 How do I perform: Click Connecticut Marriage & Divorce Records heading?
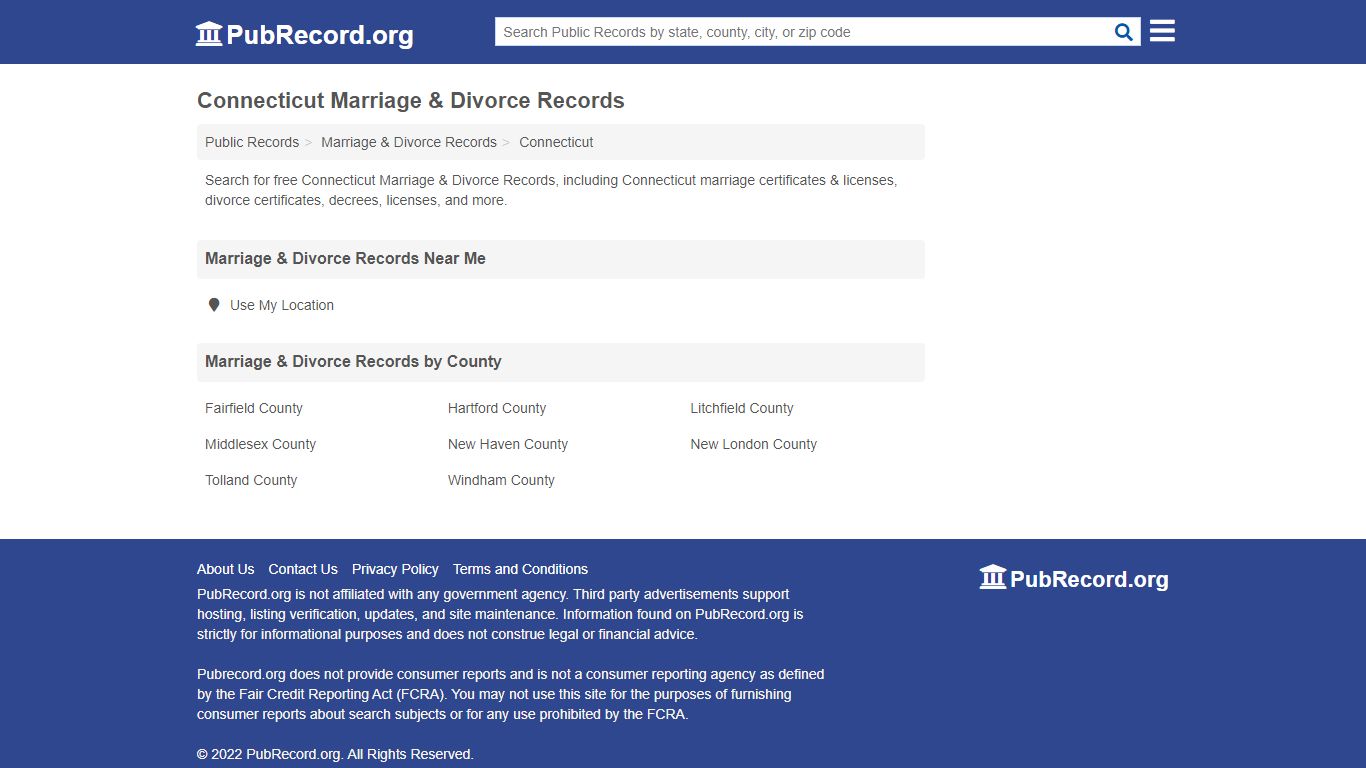[x=411, y=101]
